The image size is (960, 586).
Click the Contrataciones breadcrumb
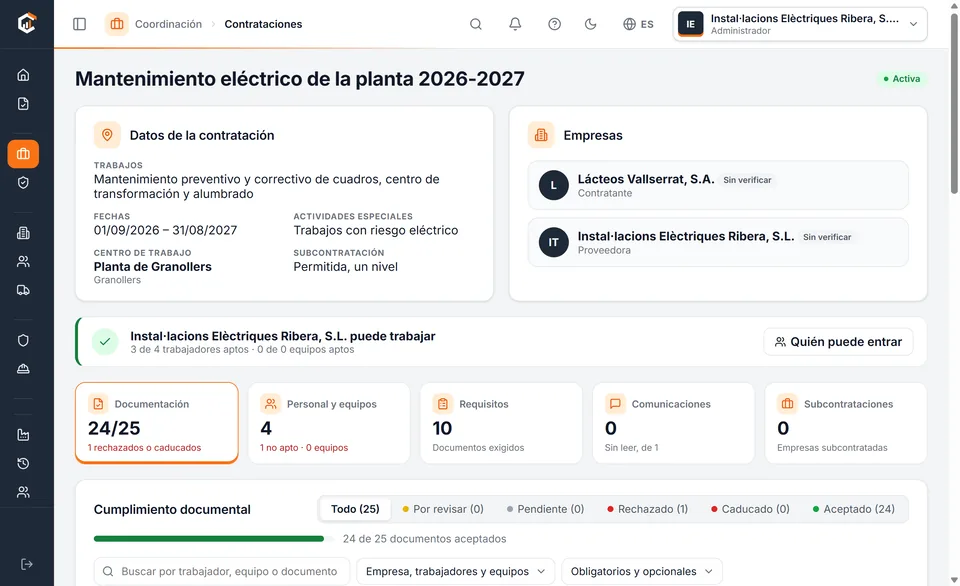263,24
